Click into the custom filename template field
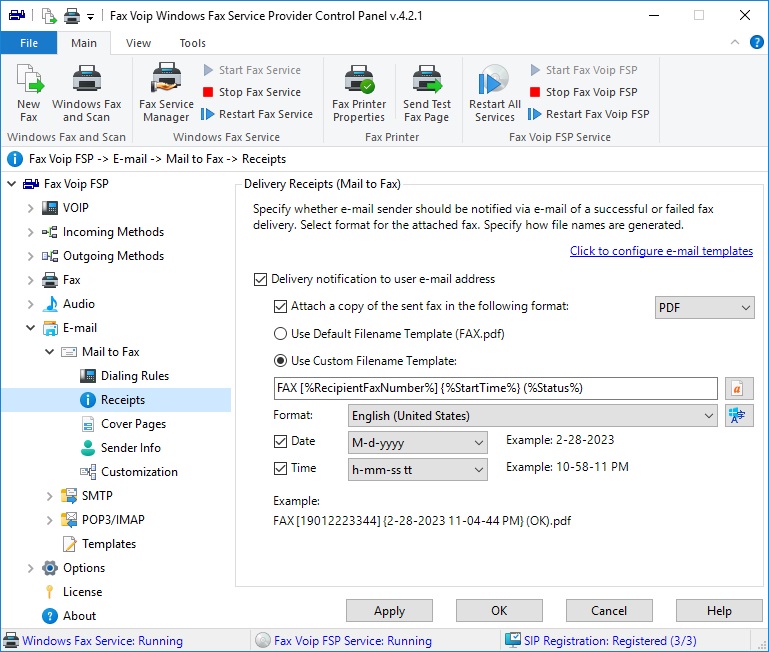Screen dimensions: 769x652 pyautogui.click(x=495, y=389)
